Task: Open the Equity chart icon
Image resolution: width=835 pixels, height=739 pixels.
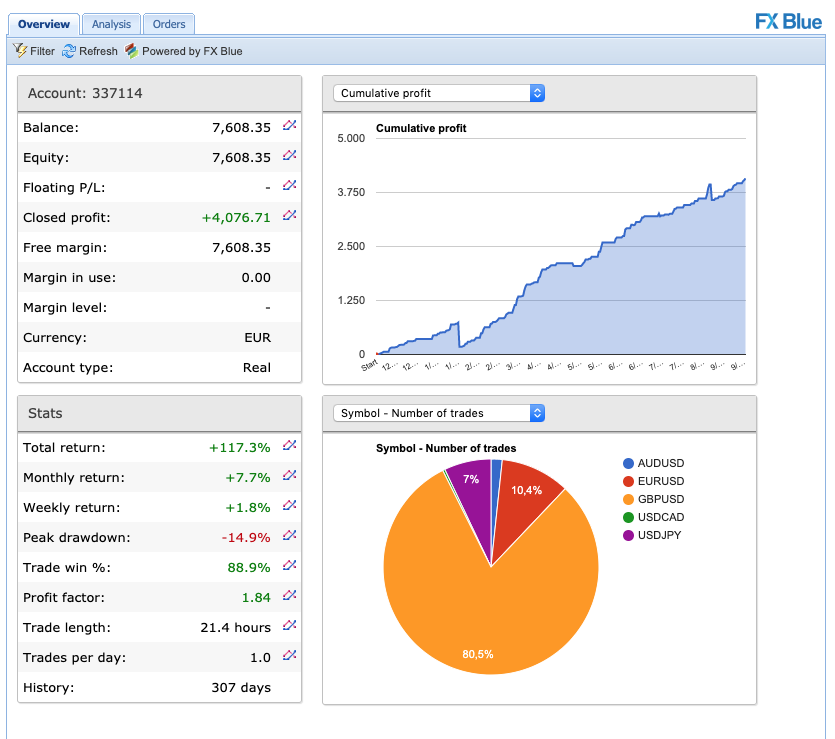Action: coord(289,156)
